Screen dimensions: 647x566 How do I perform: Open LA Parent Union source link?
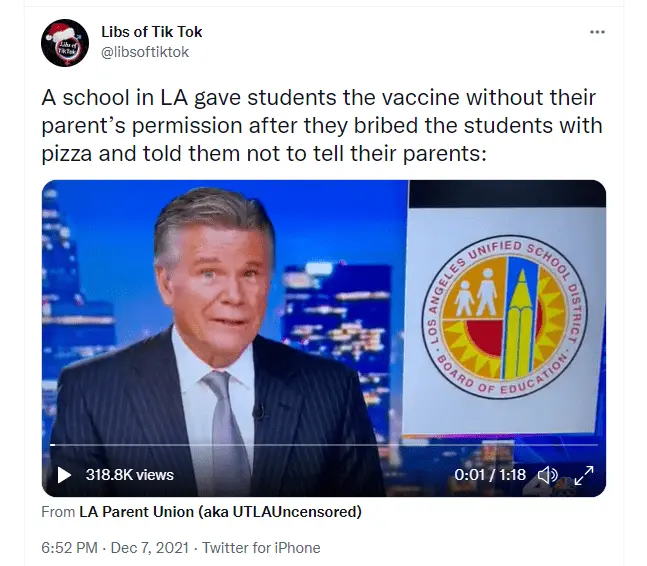220,512
